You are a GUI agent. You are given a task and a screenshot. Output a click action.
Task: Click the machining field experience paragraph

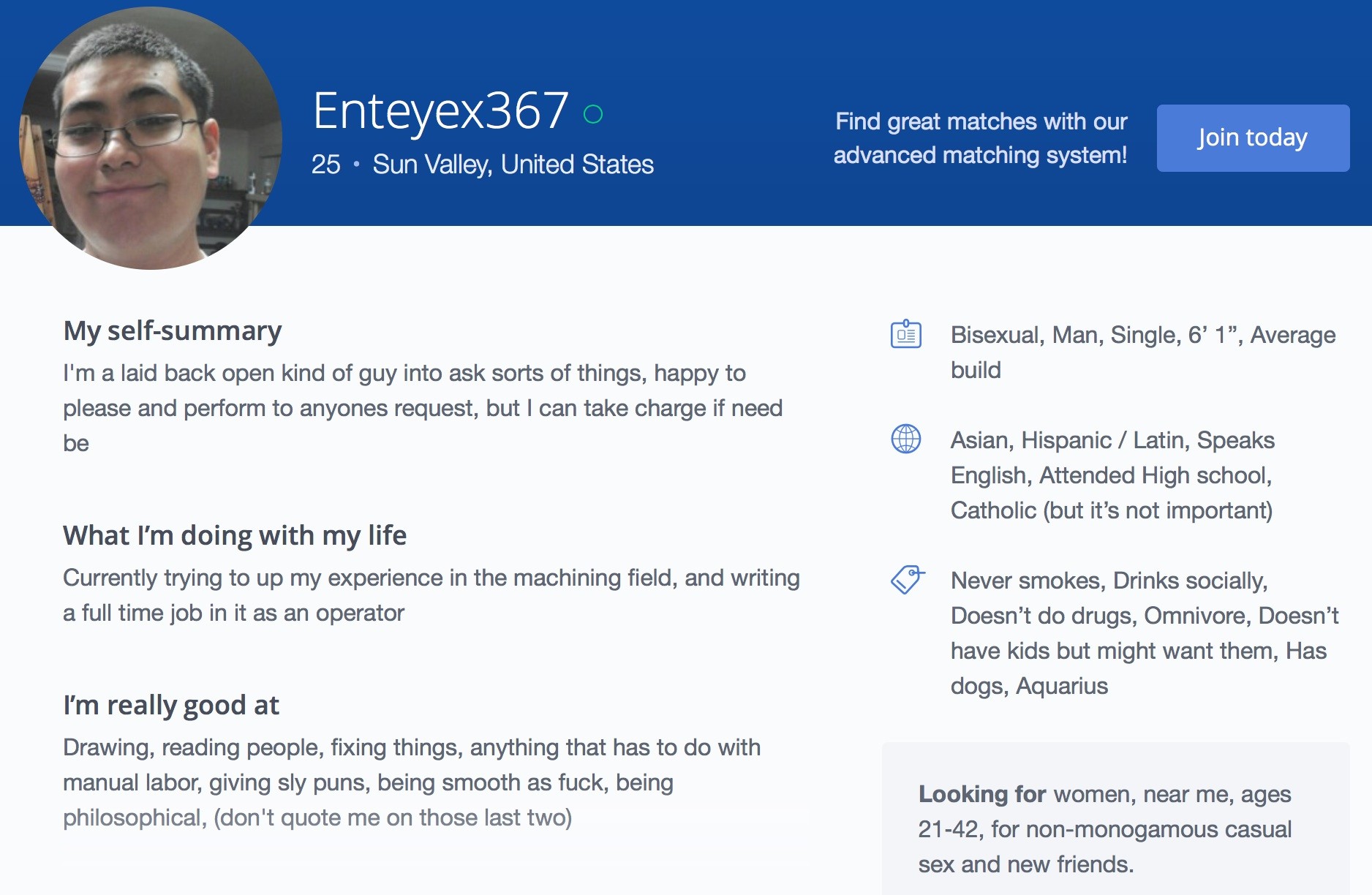coord(431,595)
